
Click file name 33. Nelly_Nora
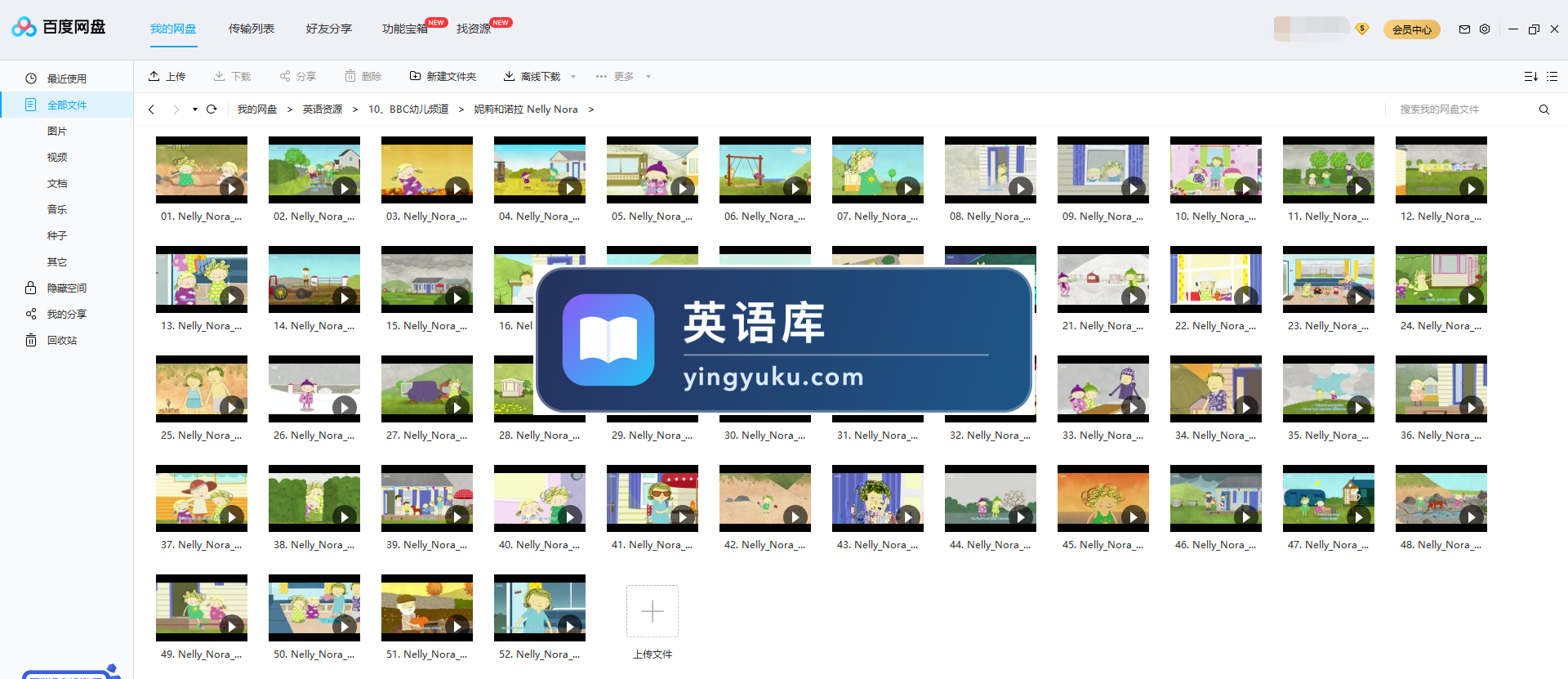[1103, 436]
